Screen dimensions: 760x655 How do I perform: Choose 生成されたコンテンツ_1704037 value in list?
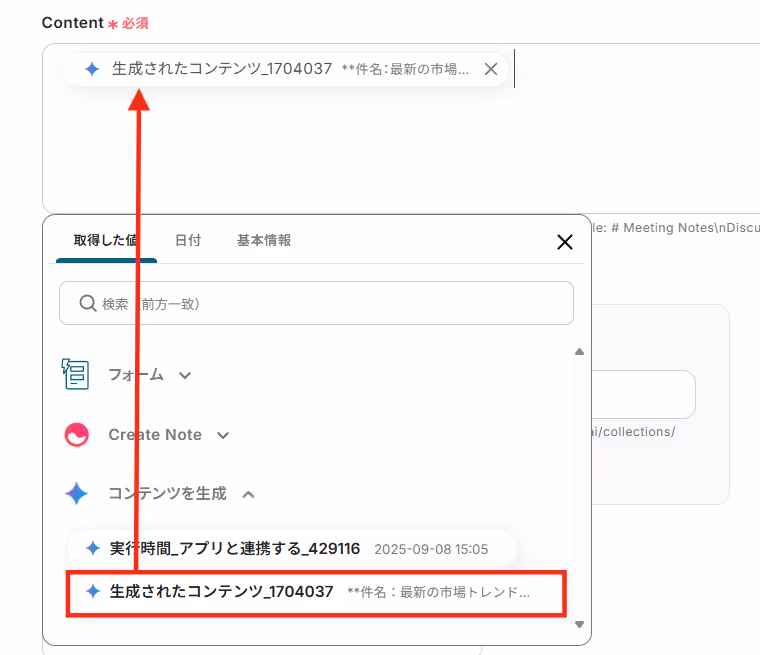(316, 593)
